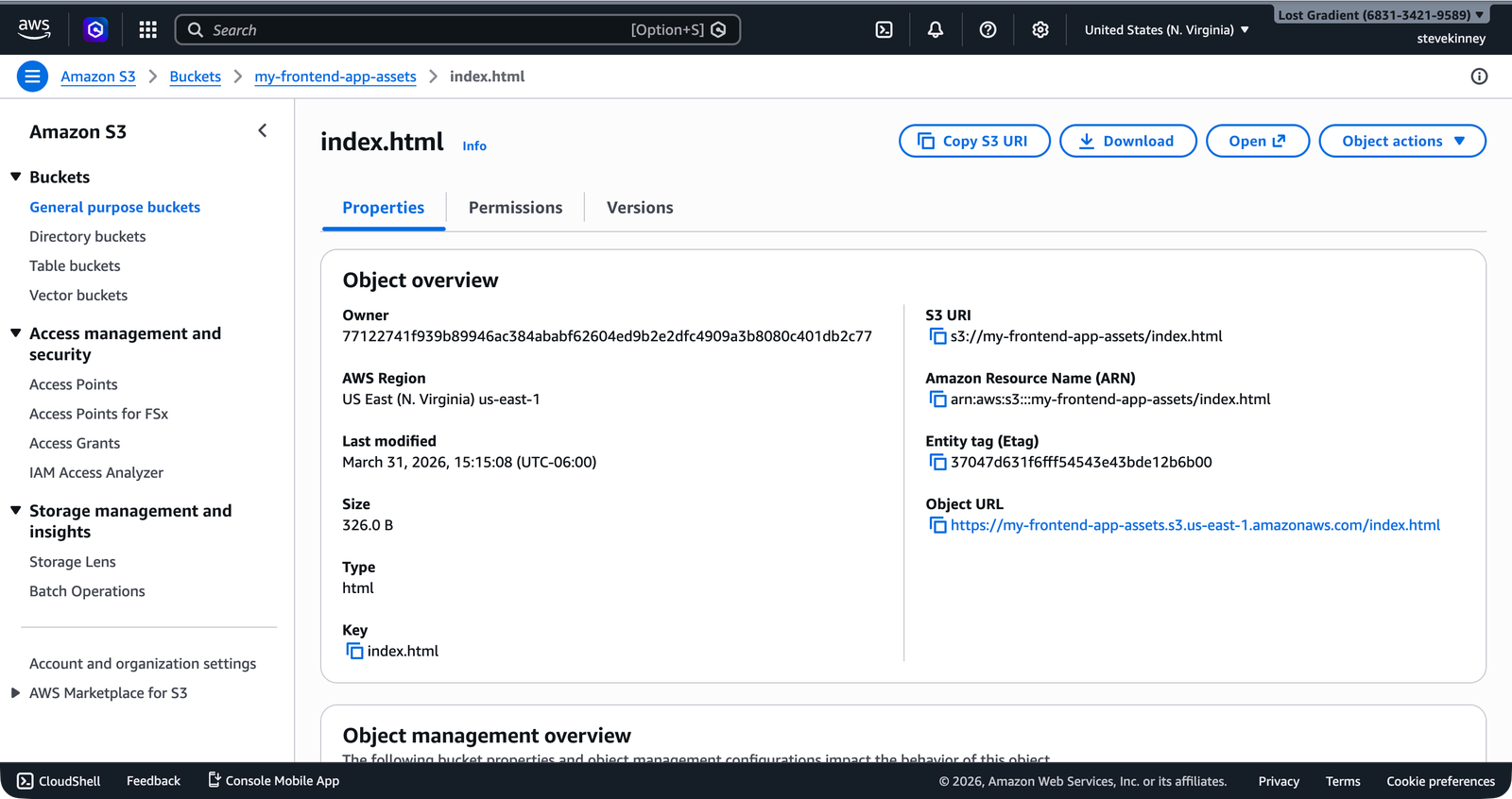Open the info panel icon at right
This screenshot has width=1512, height=799.
click(x=1479, y=76)
